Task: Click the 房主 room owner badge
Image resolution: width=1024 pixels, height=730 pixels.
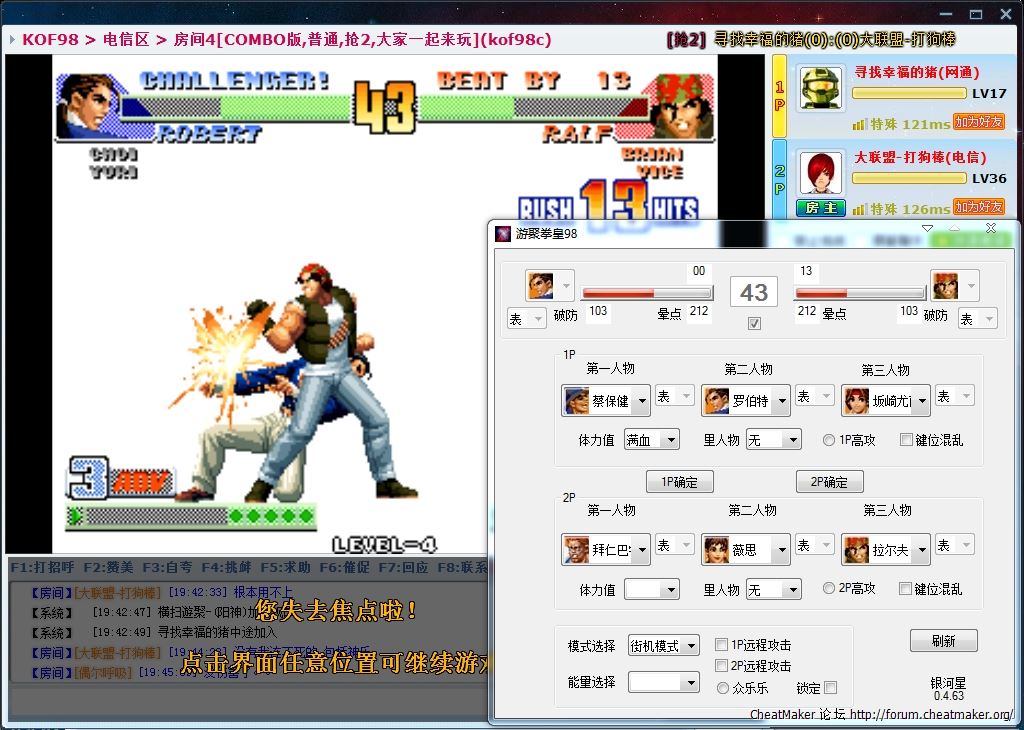Action: tap(821, 208)
